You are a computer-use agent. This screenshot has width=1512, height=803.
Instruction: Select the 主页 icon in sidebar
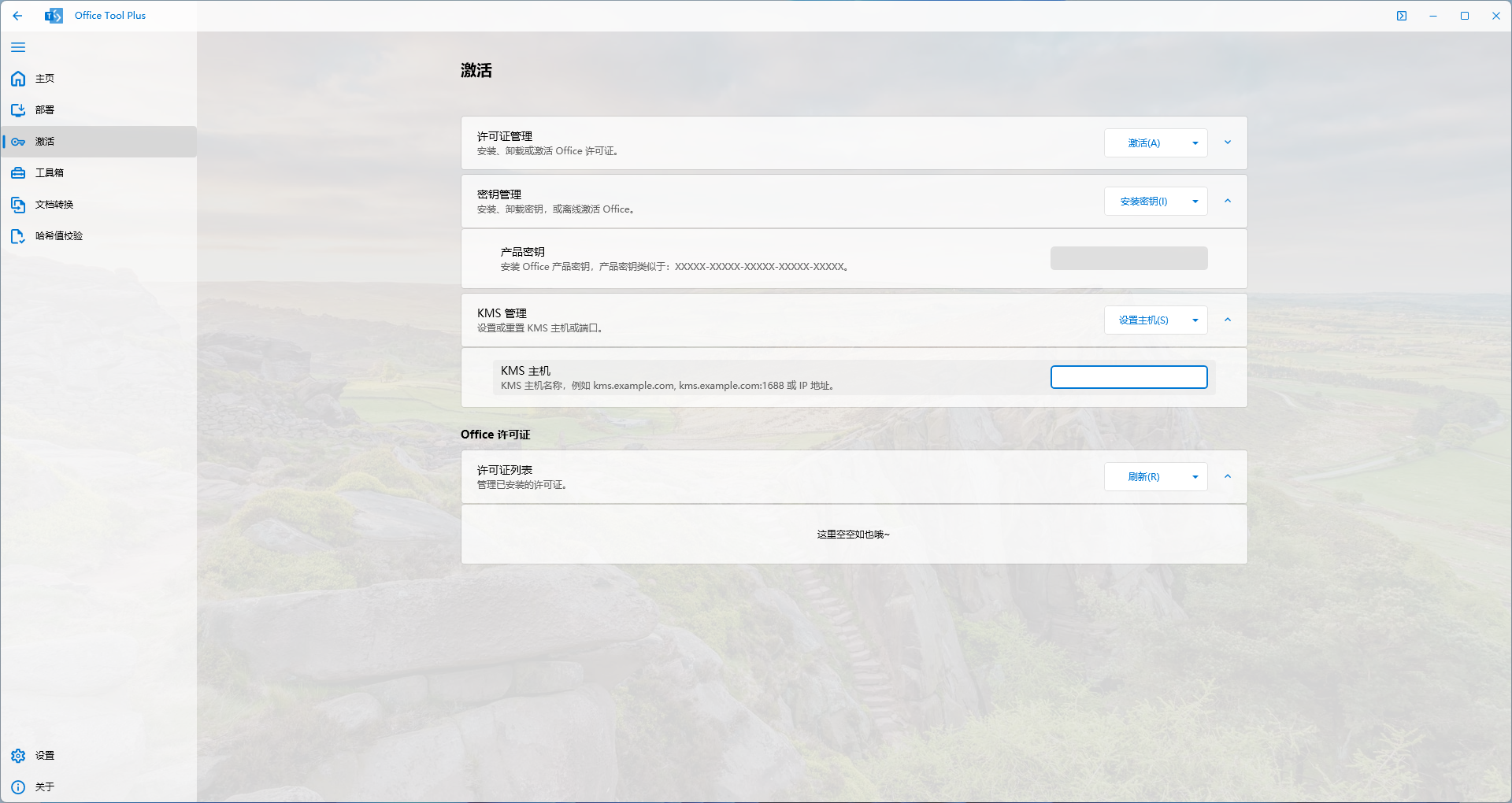tap(18, 79)
